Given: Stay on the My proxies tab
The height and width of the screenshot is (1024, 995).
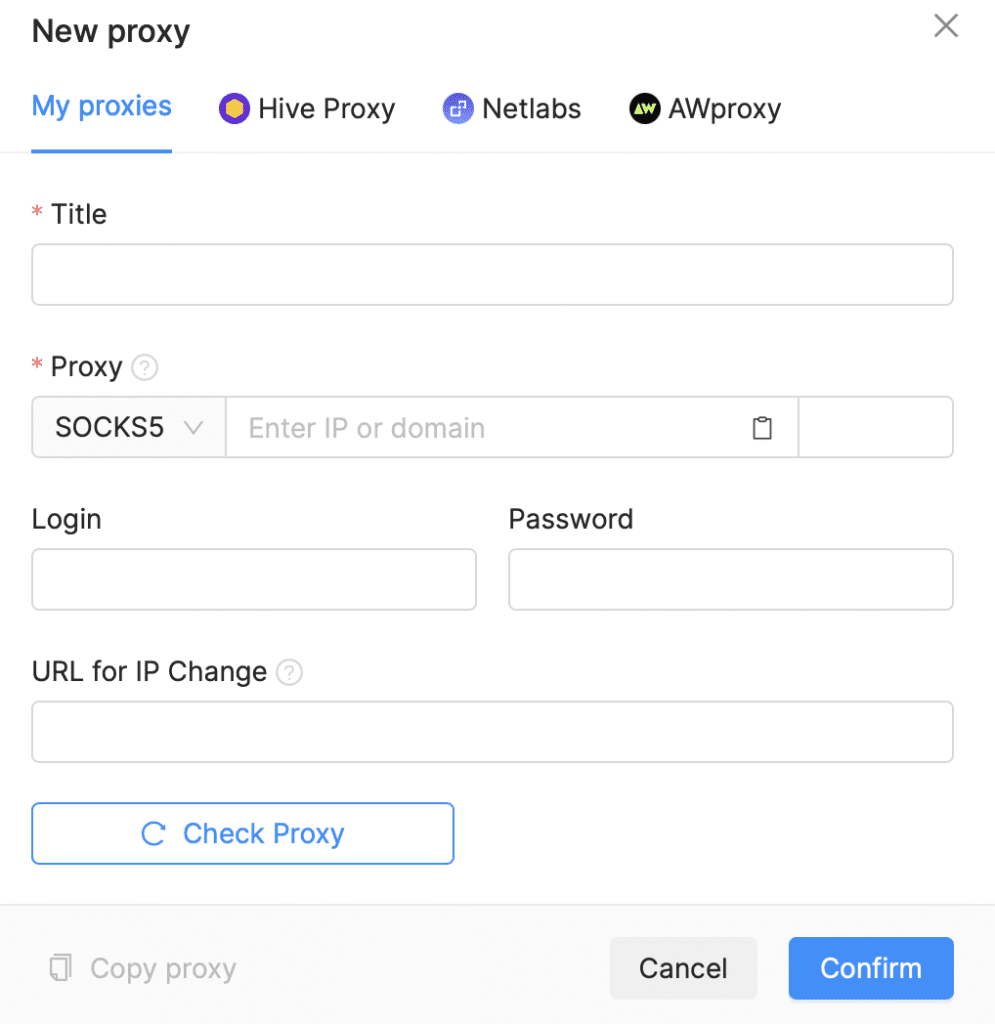Looking at the screenshot, I should [x=101, y=106].
